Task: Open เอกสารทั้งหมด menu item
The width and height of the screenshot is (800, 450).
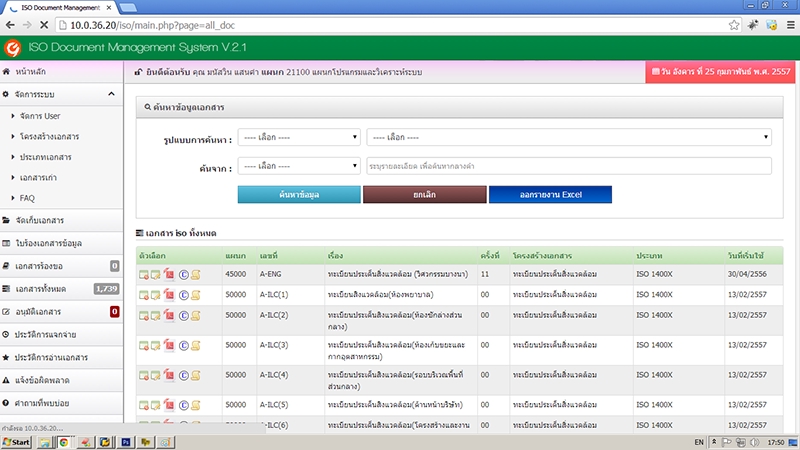Action: (x=61, y=289)
